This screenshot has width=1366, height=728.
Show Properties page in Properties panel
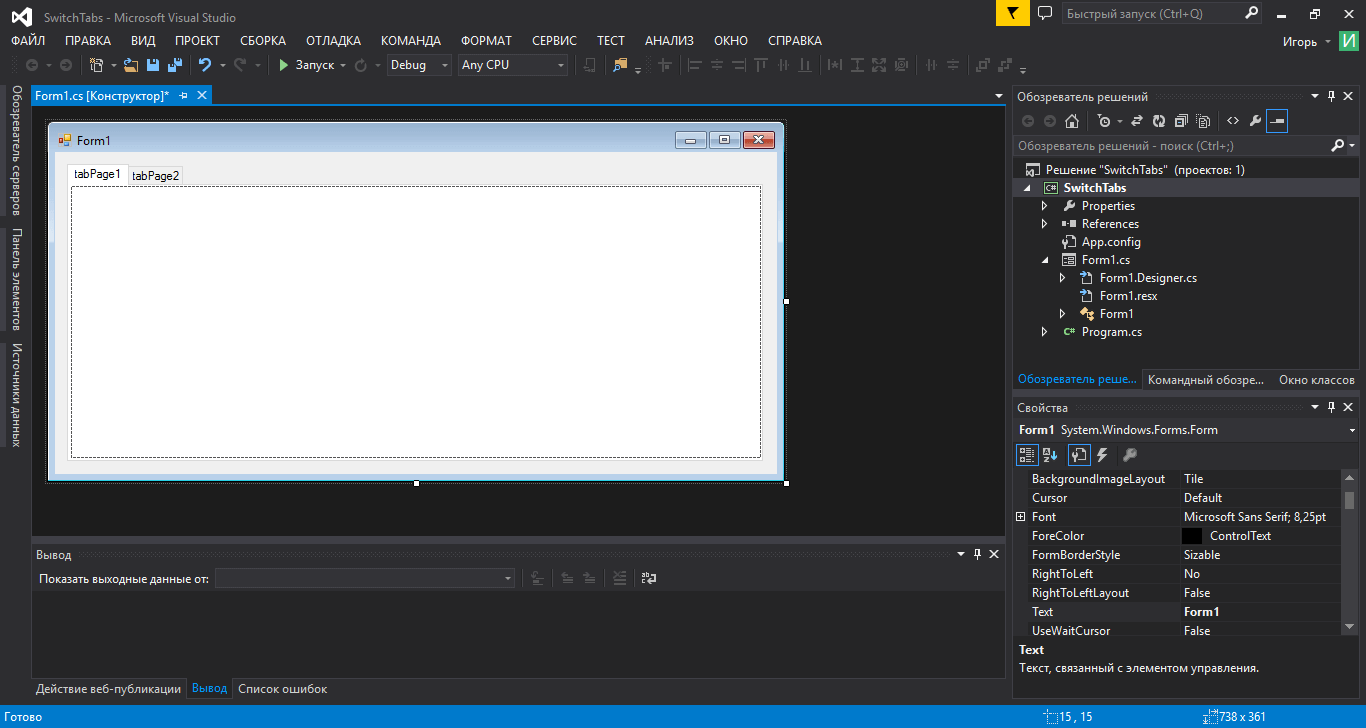[x=1078, y=455]
